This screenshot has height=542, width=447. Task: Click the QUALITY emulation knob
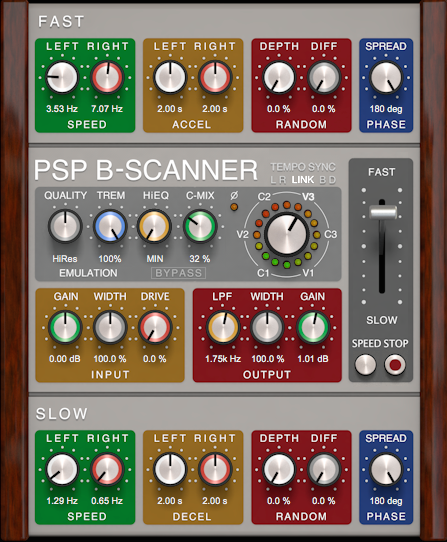tap(65, 227)
